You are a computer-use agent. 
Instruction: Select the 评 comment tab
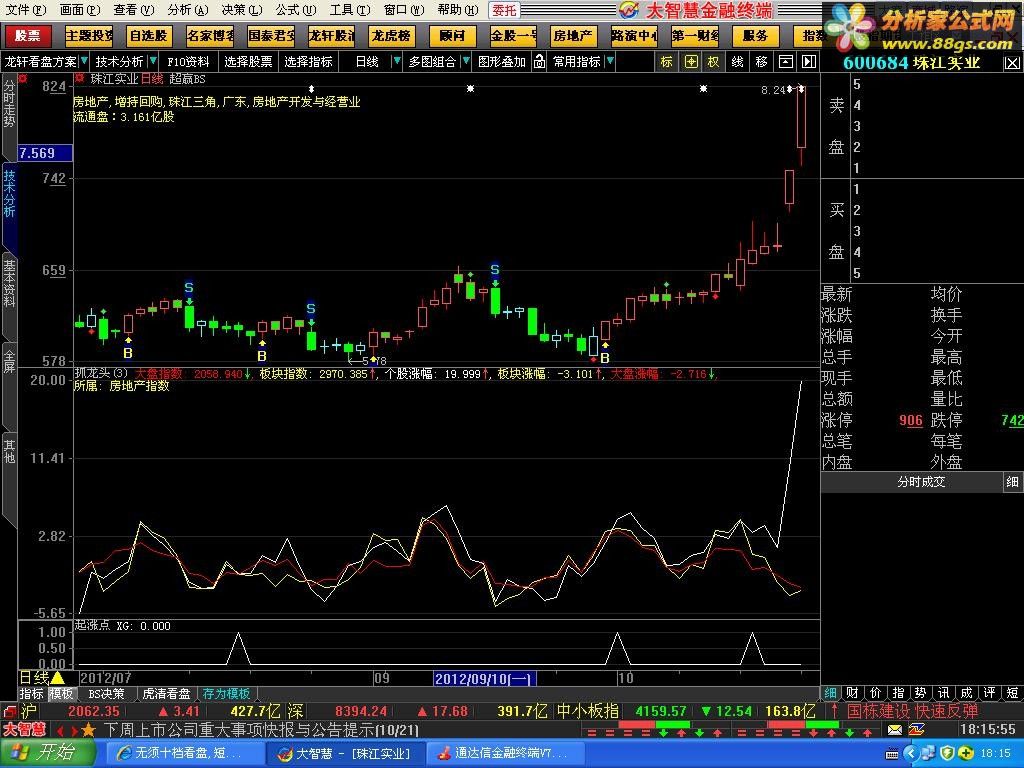(989, 693)
